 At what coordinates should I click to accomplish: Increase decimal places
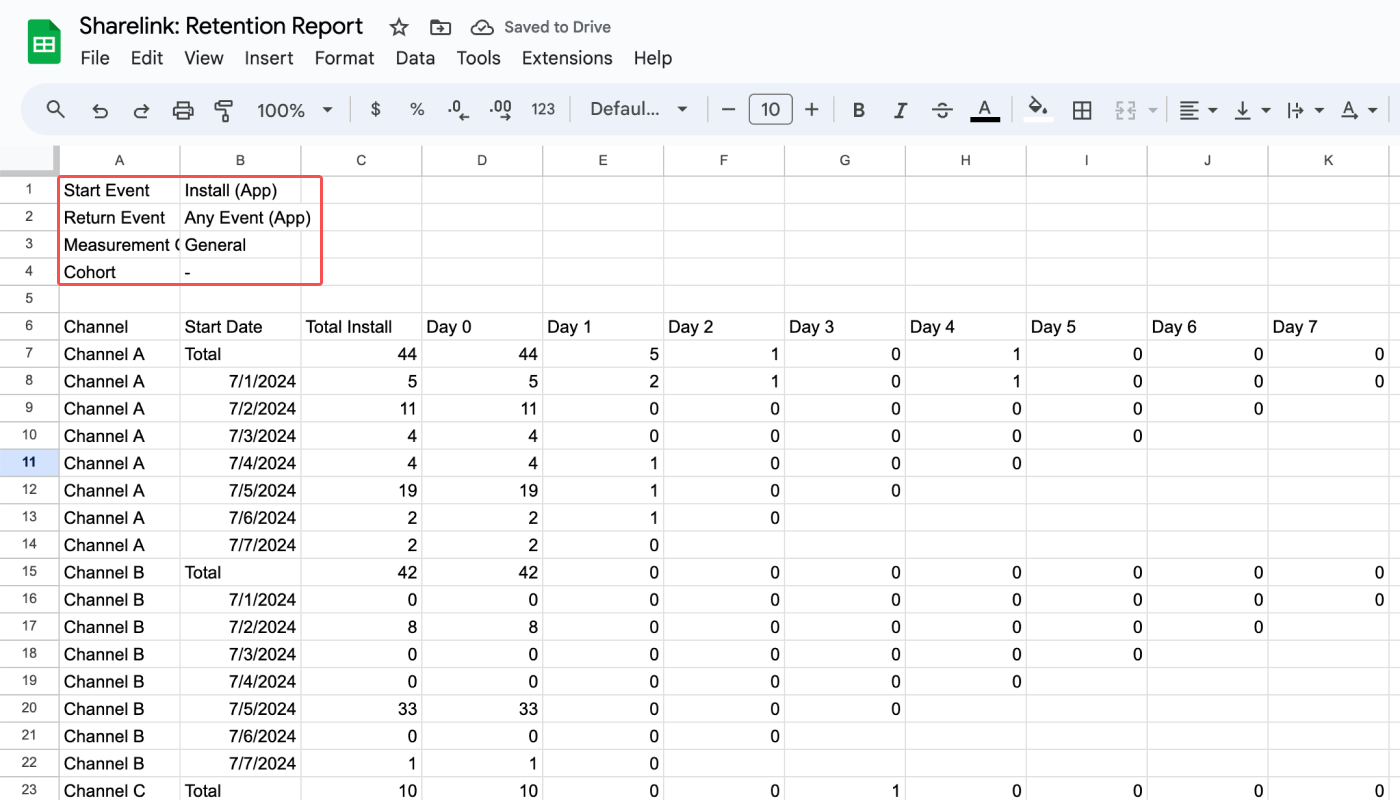point(501,110)
